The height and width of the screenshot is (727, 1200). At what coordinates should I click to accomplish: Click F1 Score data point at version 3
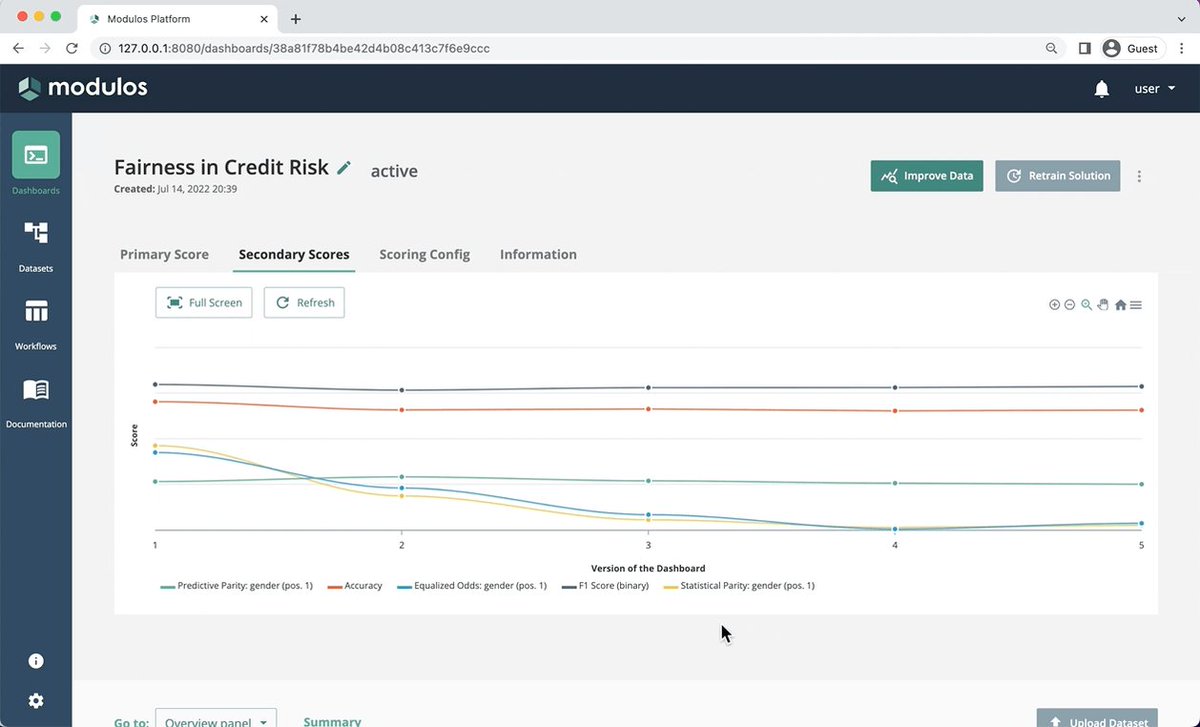[x=649, y=388]
